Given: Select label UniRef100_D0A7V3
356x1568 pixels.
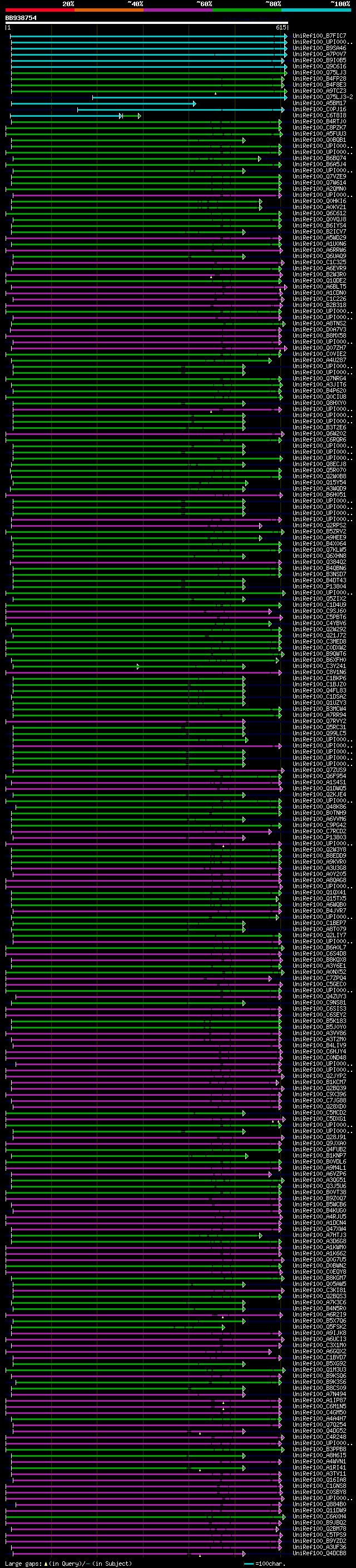Looking at the screenshot, I should coord(319,330).
